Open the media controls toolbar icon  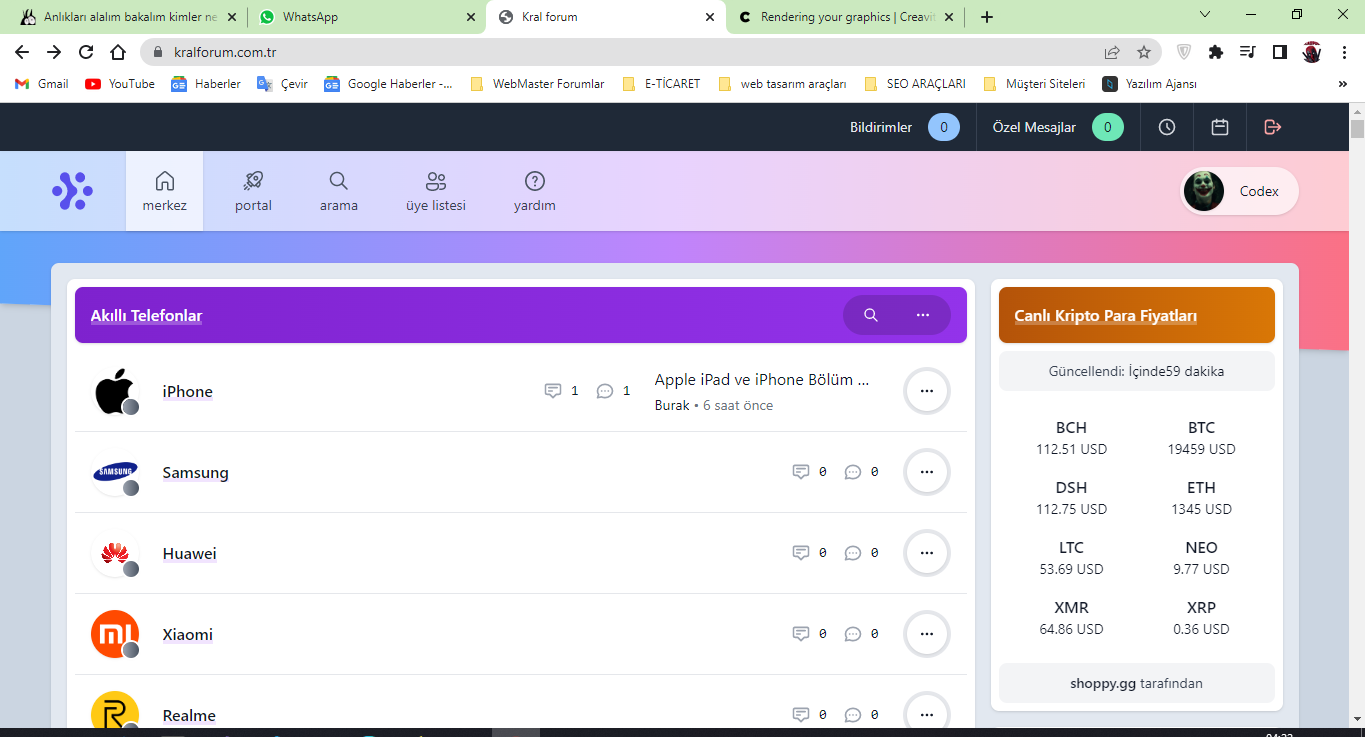[1248, 52]
